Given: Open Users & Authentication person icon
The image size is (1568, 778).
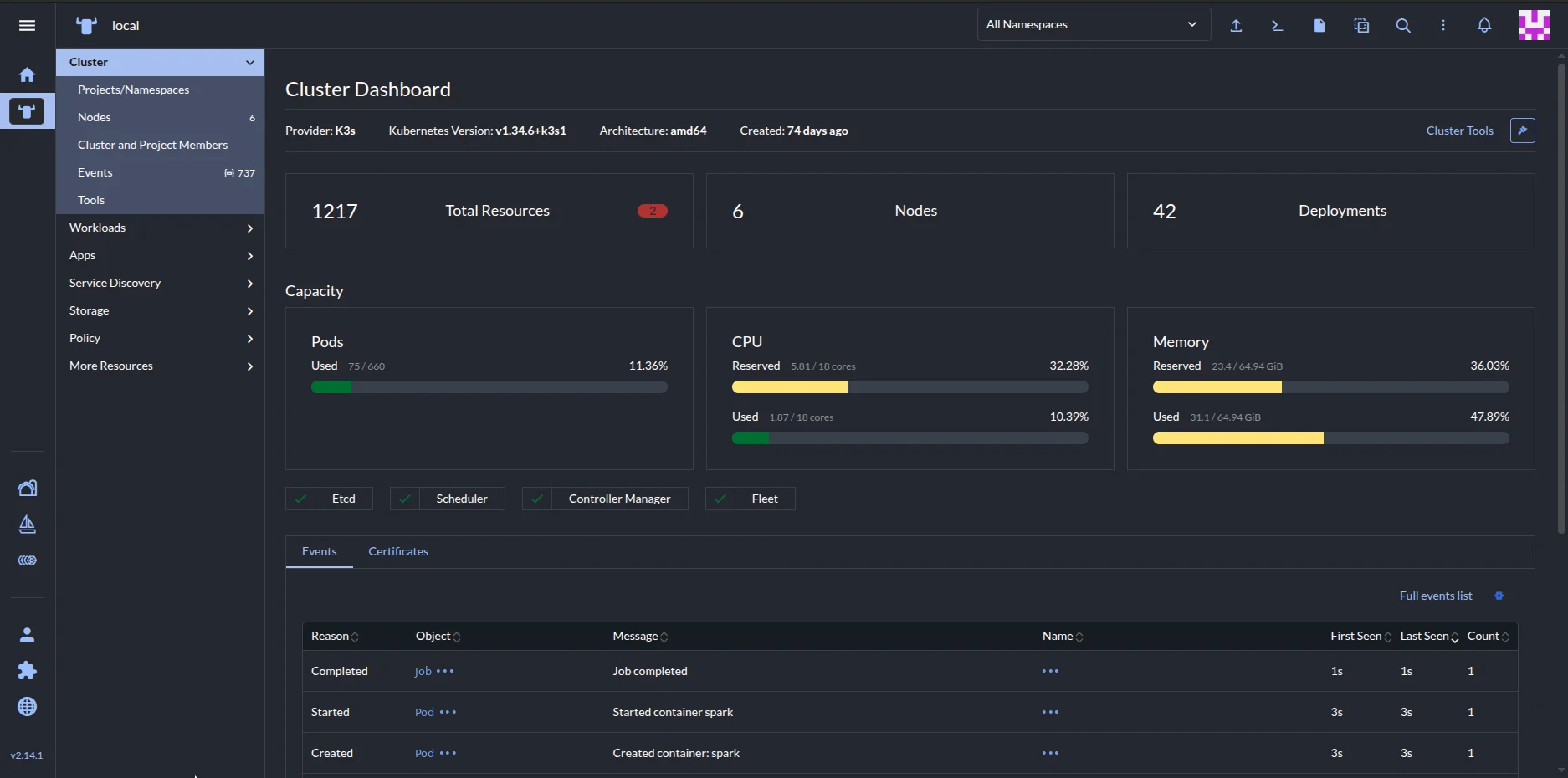Looking at the screenshot, I should click(x=27, y=635).
